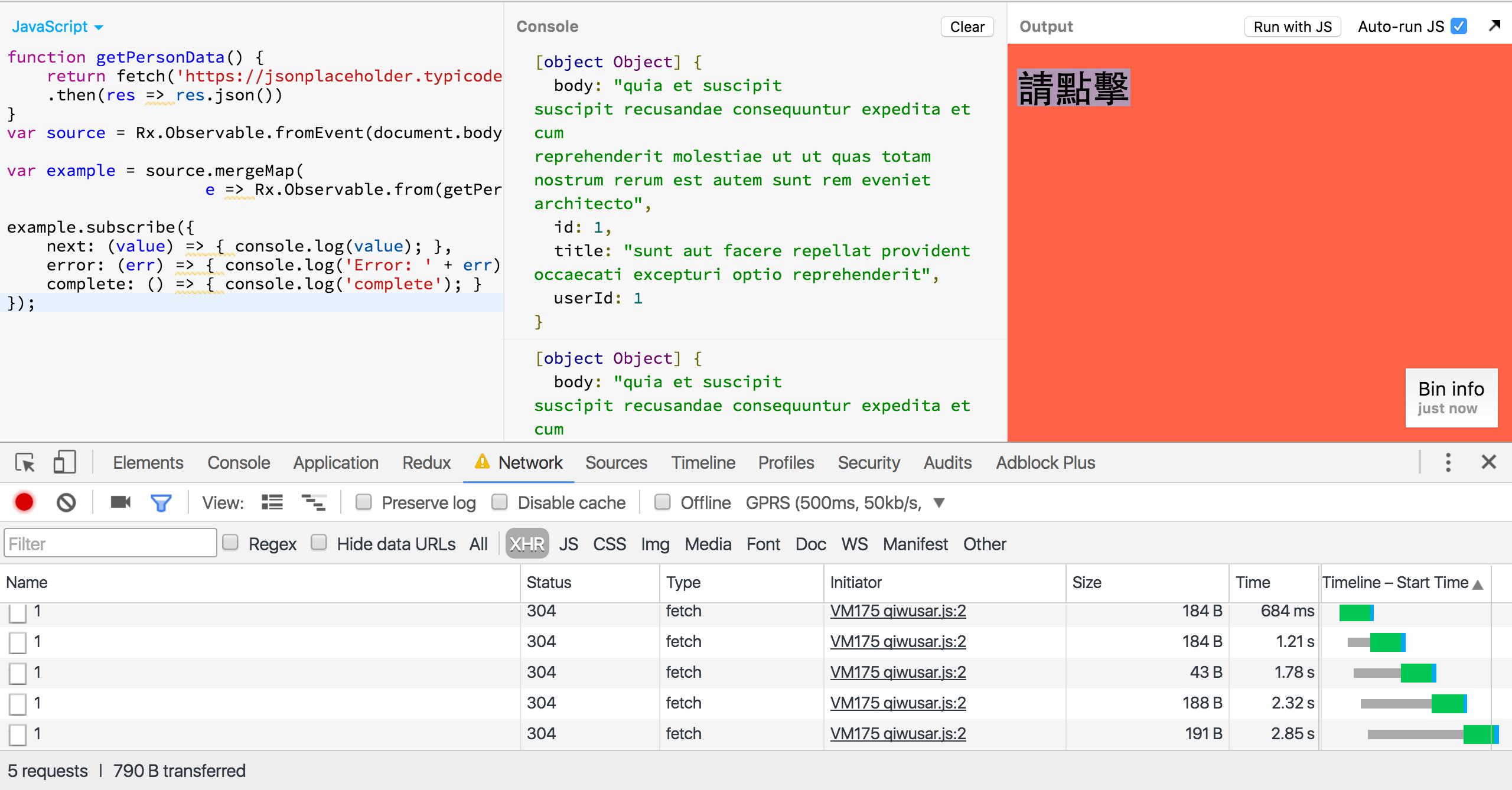The height and width of the screenshot is (790, 1512).
Task: Uncheck the Auto-run JS checkbox
Action: pyautogui.click(x=1459, y=27)
